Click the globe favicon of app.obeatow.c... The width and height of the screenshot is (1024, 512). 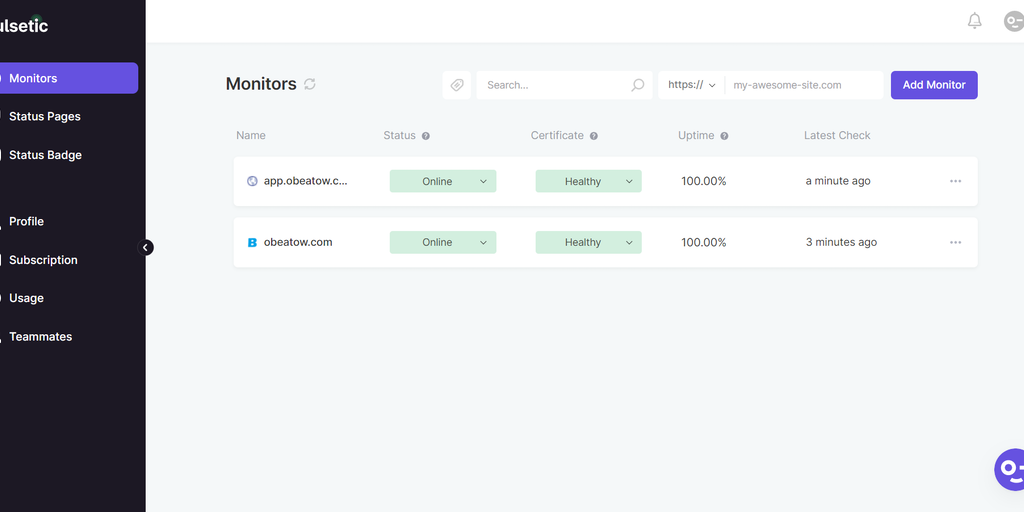coord(252,181)
